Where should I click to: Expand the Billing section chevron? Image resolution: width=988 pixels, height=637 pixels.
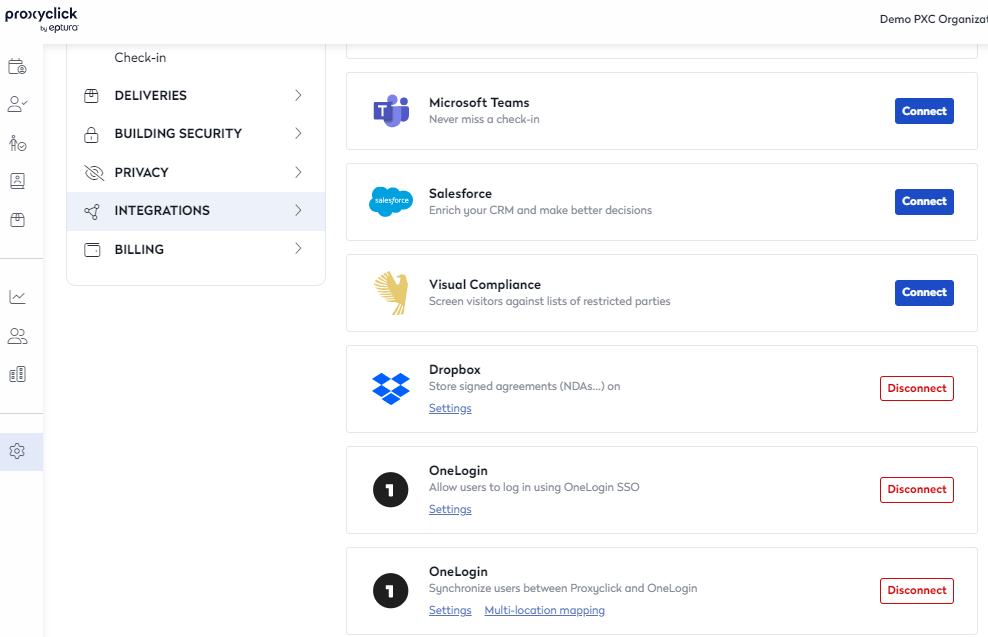coord(298,249)
